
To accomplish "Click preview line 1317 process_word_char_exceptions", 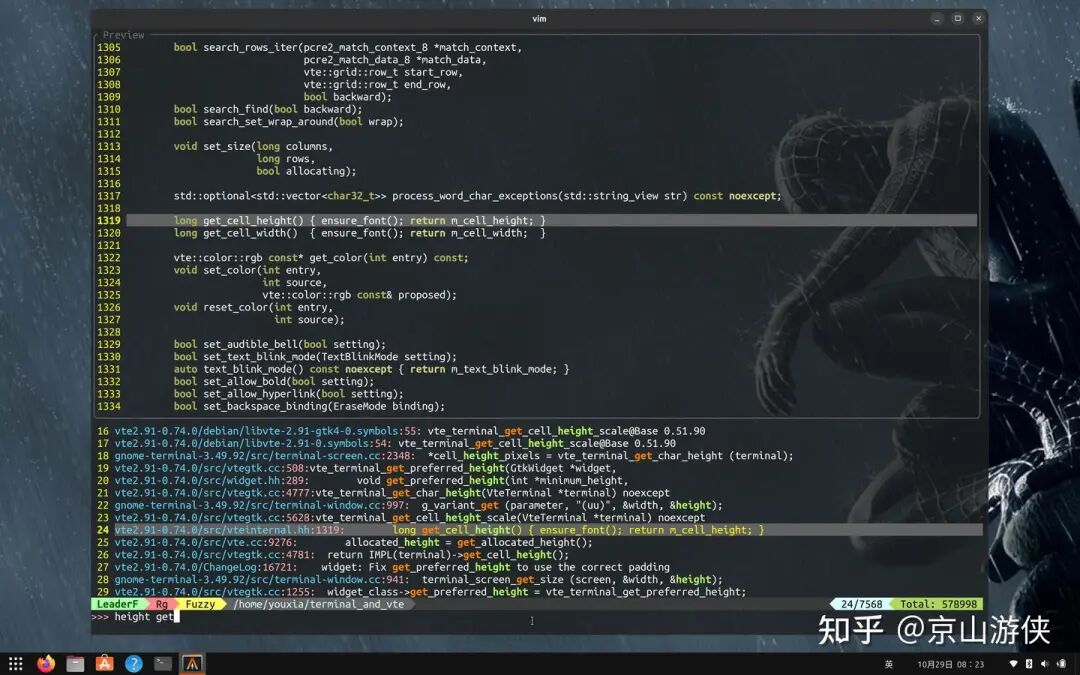I will pos(477,196).
